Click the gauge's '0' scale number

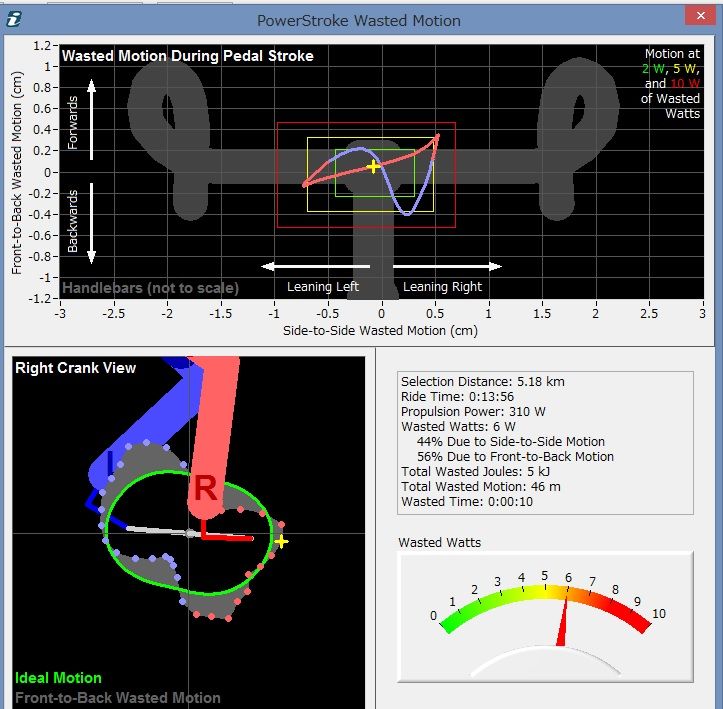point(433,616)
